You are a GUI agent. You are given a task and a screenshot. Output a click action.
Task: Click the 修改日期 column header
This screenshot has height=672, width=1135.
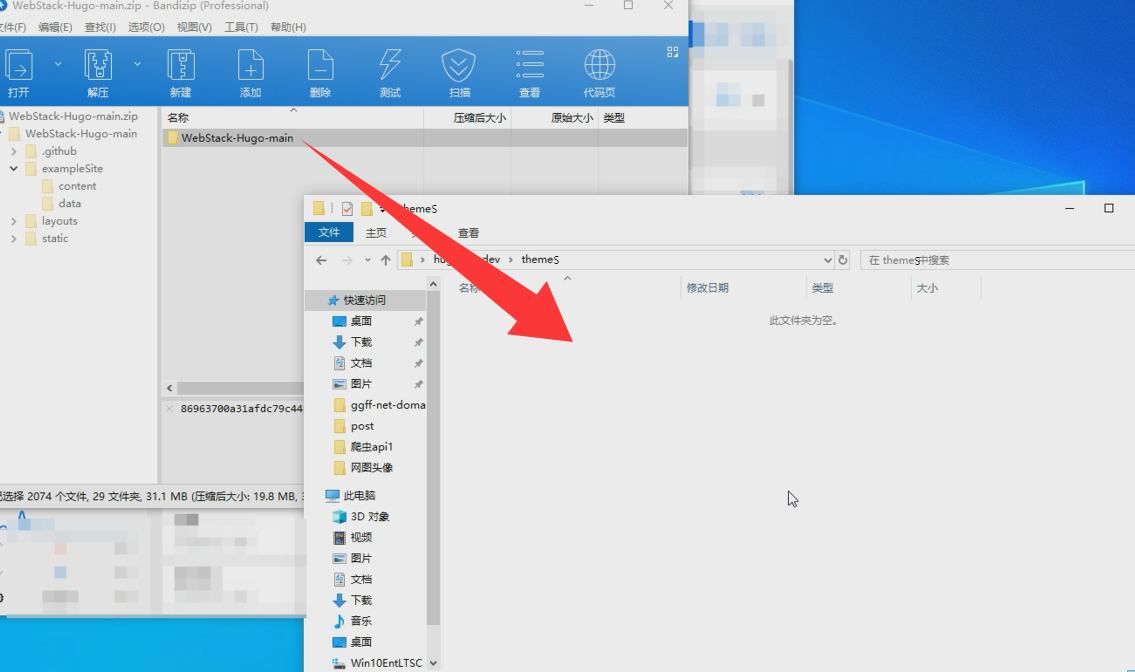click(x=707, y=288)
